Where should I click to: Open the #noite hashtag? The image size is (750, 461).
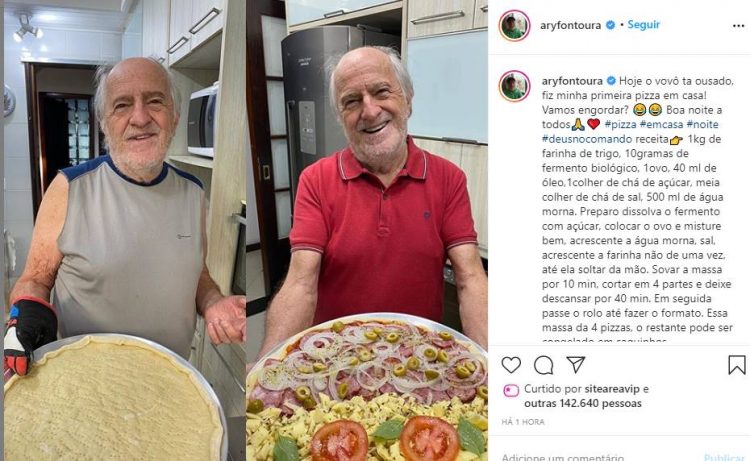(702, 124)
